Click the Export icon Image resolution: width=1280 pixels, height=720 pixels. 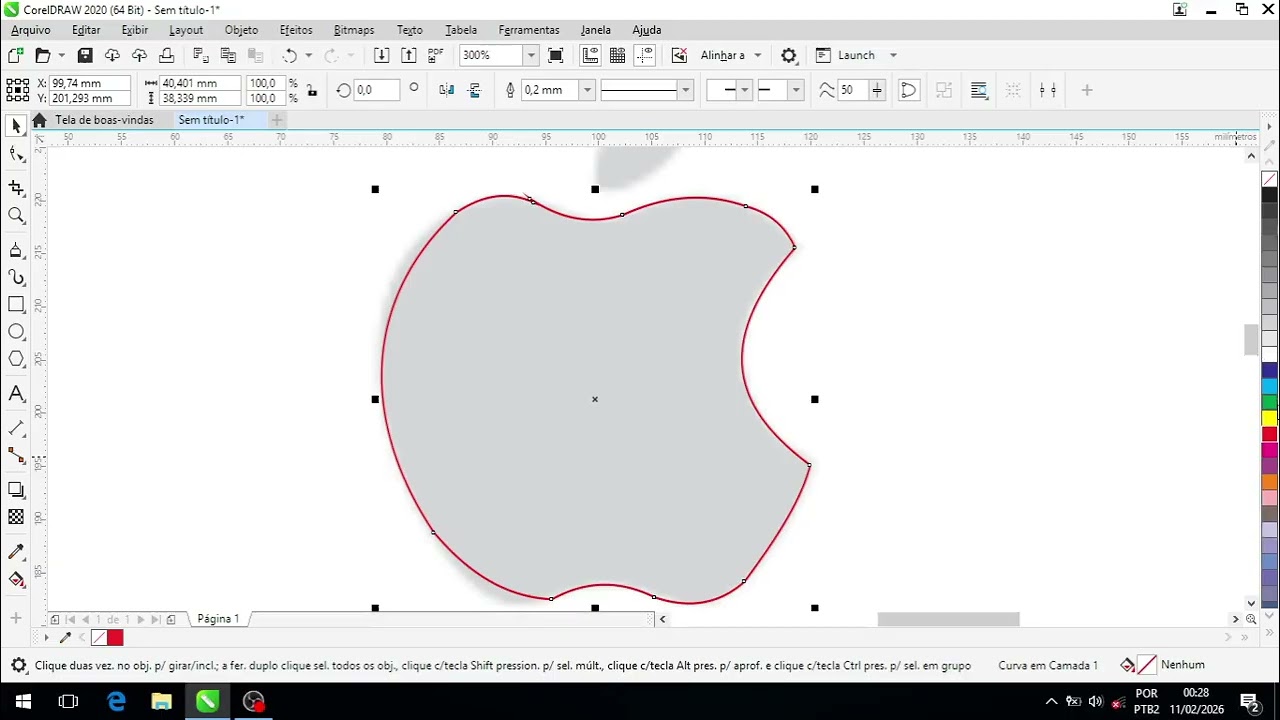tap(408, 55)
